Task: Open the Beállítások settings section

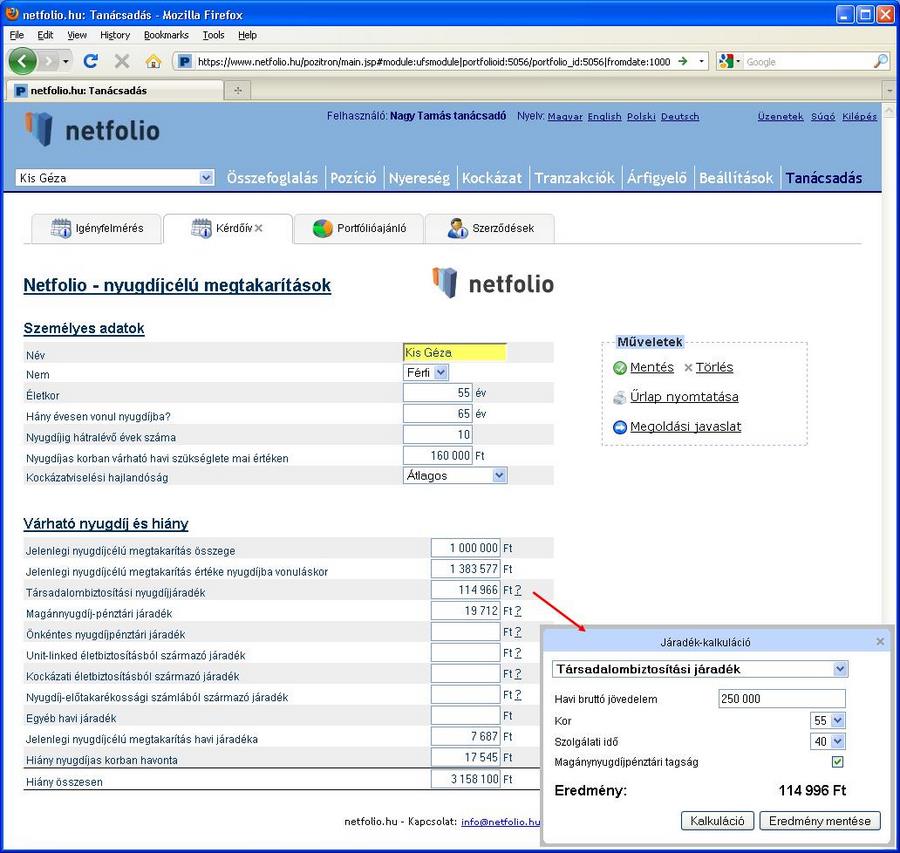Action: click(736, 178)
